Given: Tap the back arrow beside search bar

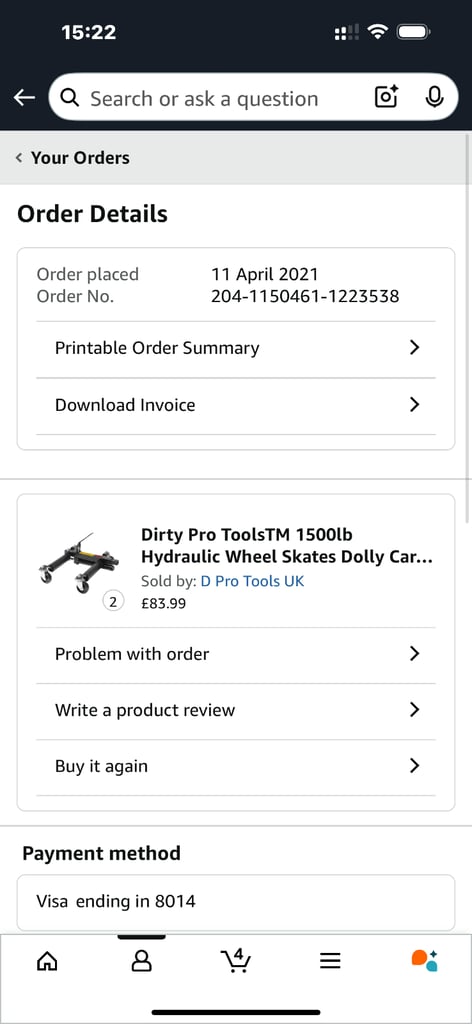Looking at the screenshot, I should tap(24, 98).
